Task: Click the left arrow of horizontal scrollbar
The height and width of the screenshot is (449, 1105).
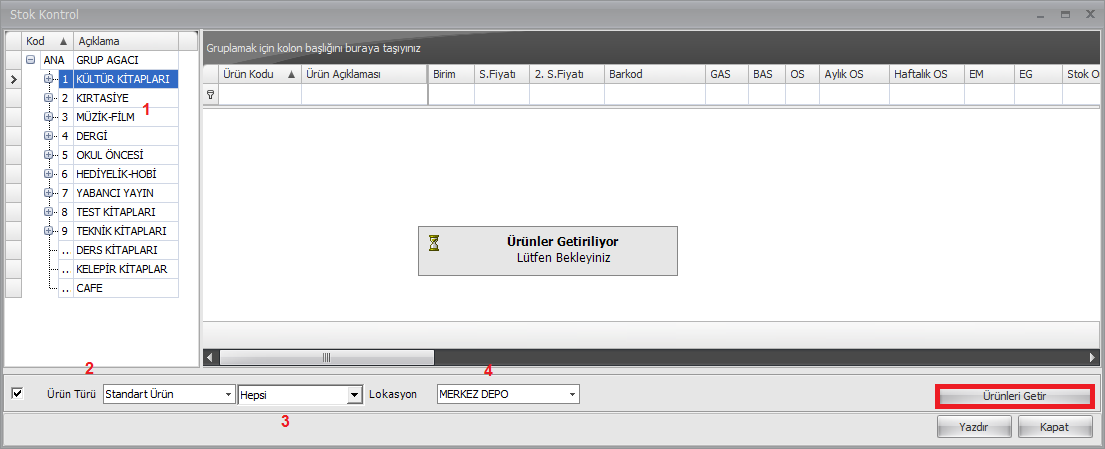Action: (x=210, y=357)
